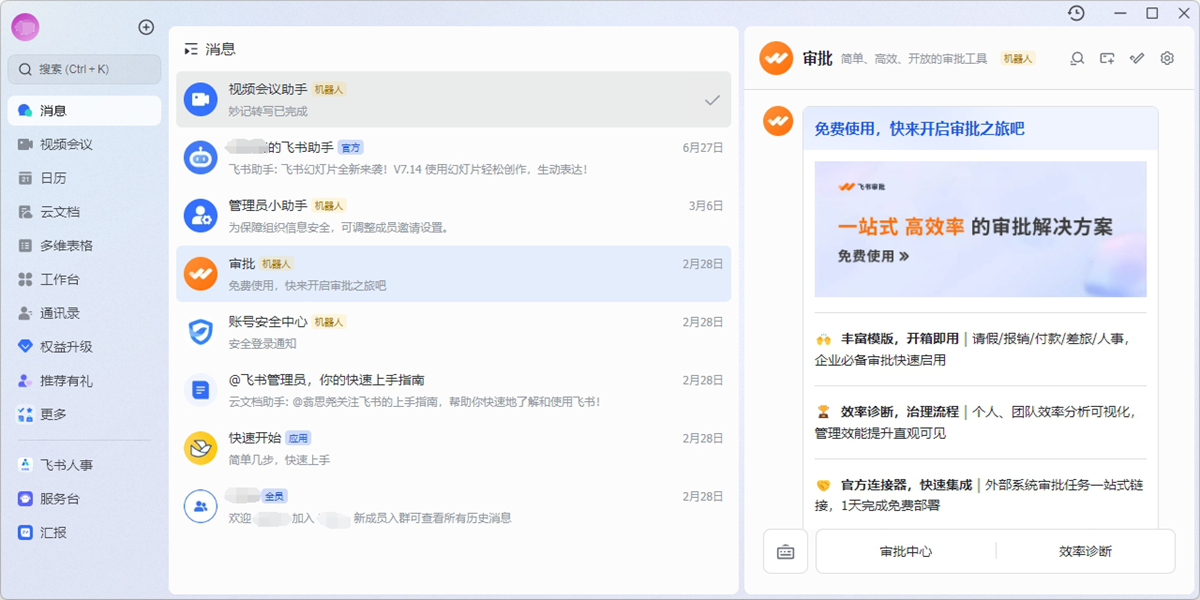Image resolution: width=1200 pixels, height=600 pixels.
Task: Open the 免费使用，快来开启审批之旅吧 card title
Action: point(919,129)
